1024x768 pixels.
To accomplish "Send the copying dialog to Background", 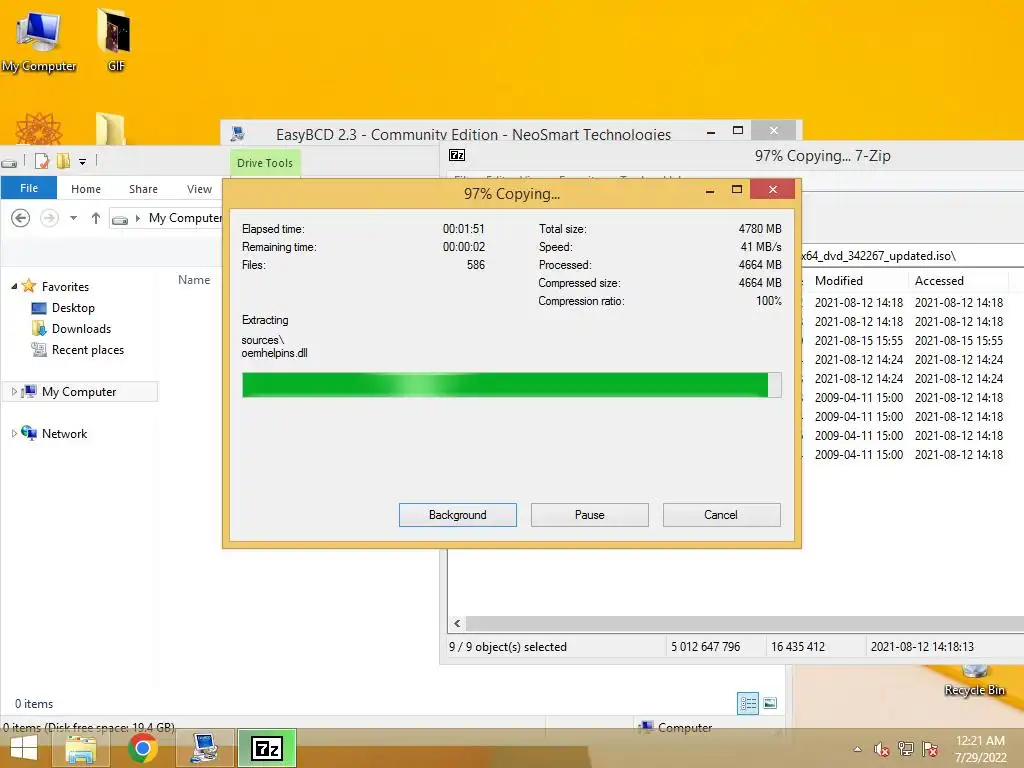I will pyautogui.click(x=457, y=515).
